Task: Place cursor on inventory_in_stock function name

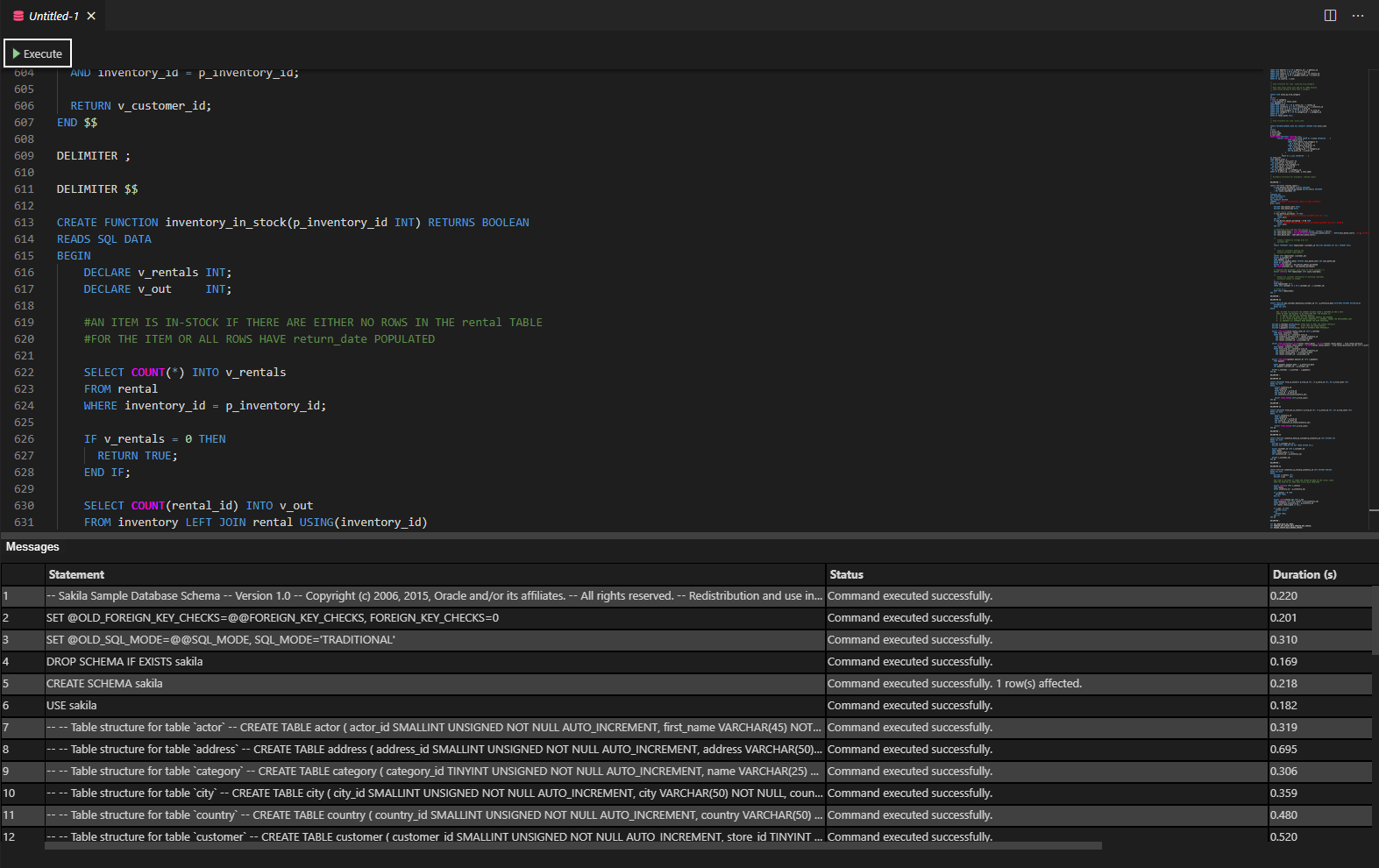Action: tap(225, 223)
